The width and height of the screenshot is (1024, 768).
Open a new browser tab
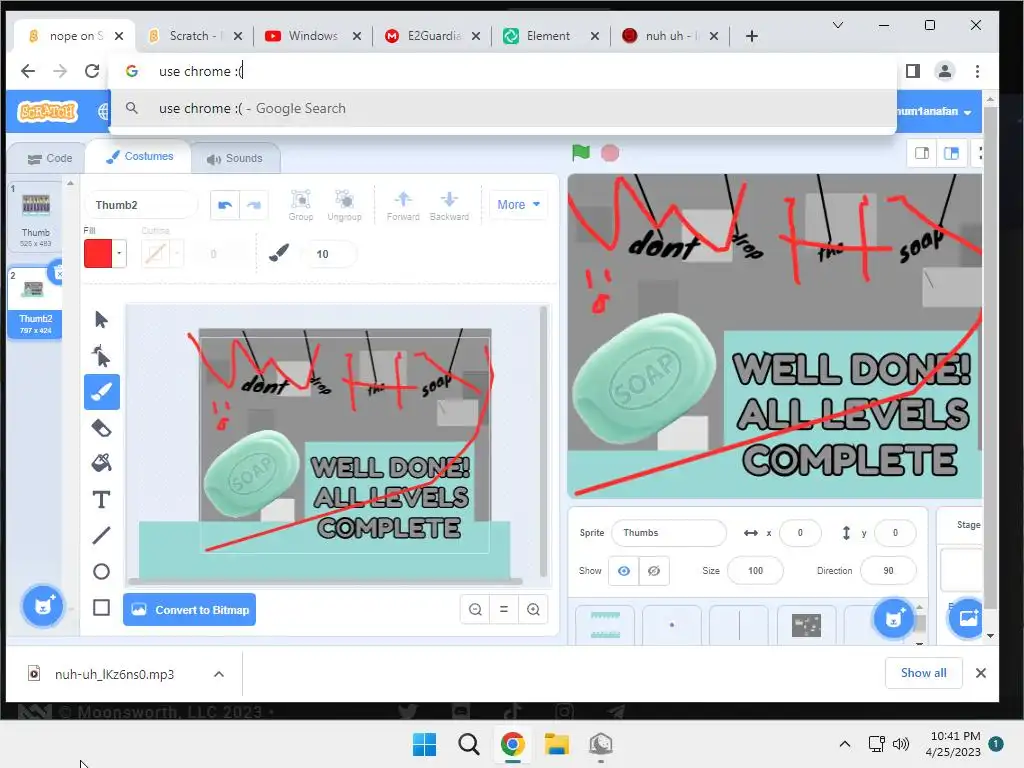pyautogui.click(x=752, y=36)
